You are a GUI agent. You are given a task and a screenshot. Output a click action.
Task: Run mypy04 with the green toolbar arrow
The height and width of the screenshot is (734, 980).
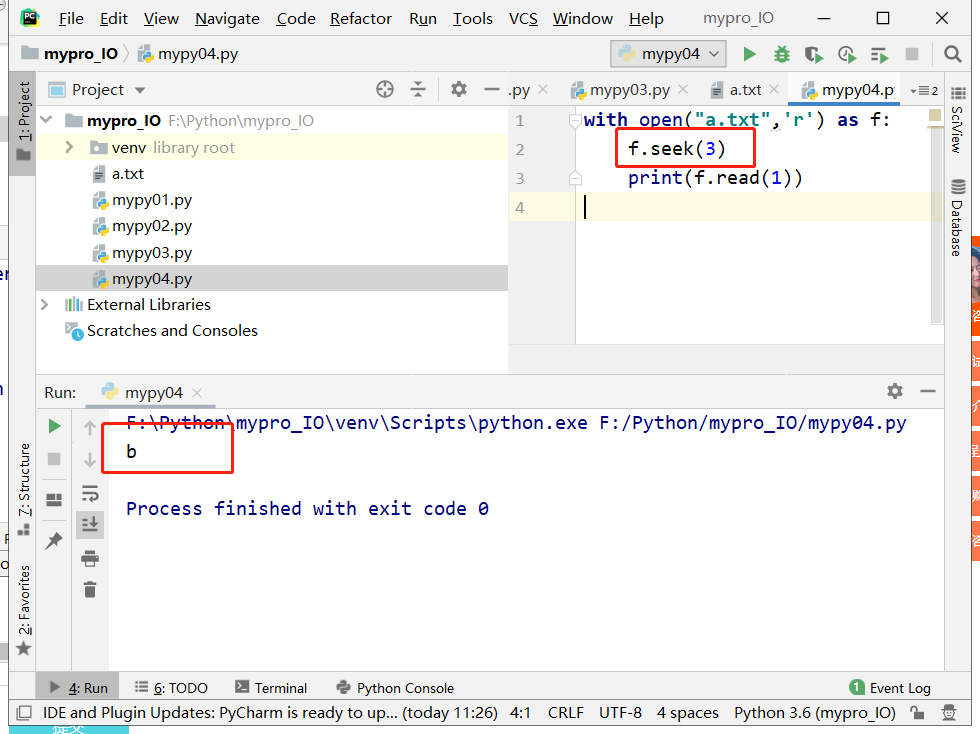[x=749, y=54]
